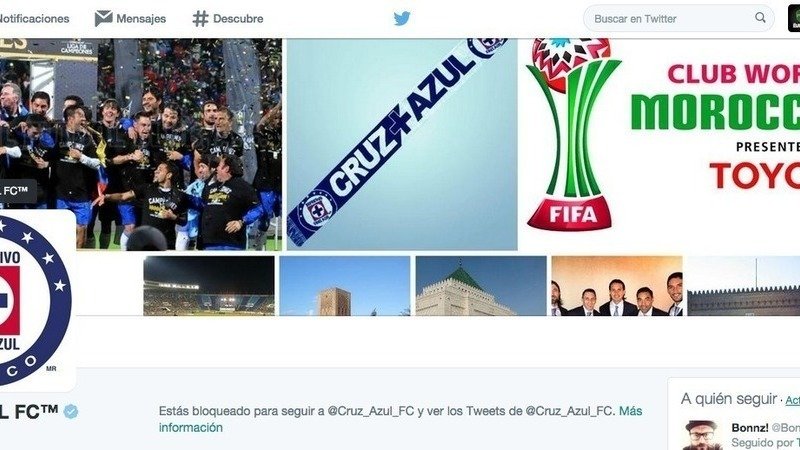
Task: Open the night stadium thumbnail
Action: [x=209, y=286]
